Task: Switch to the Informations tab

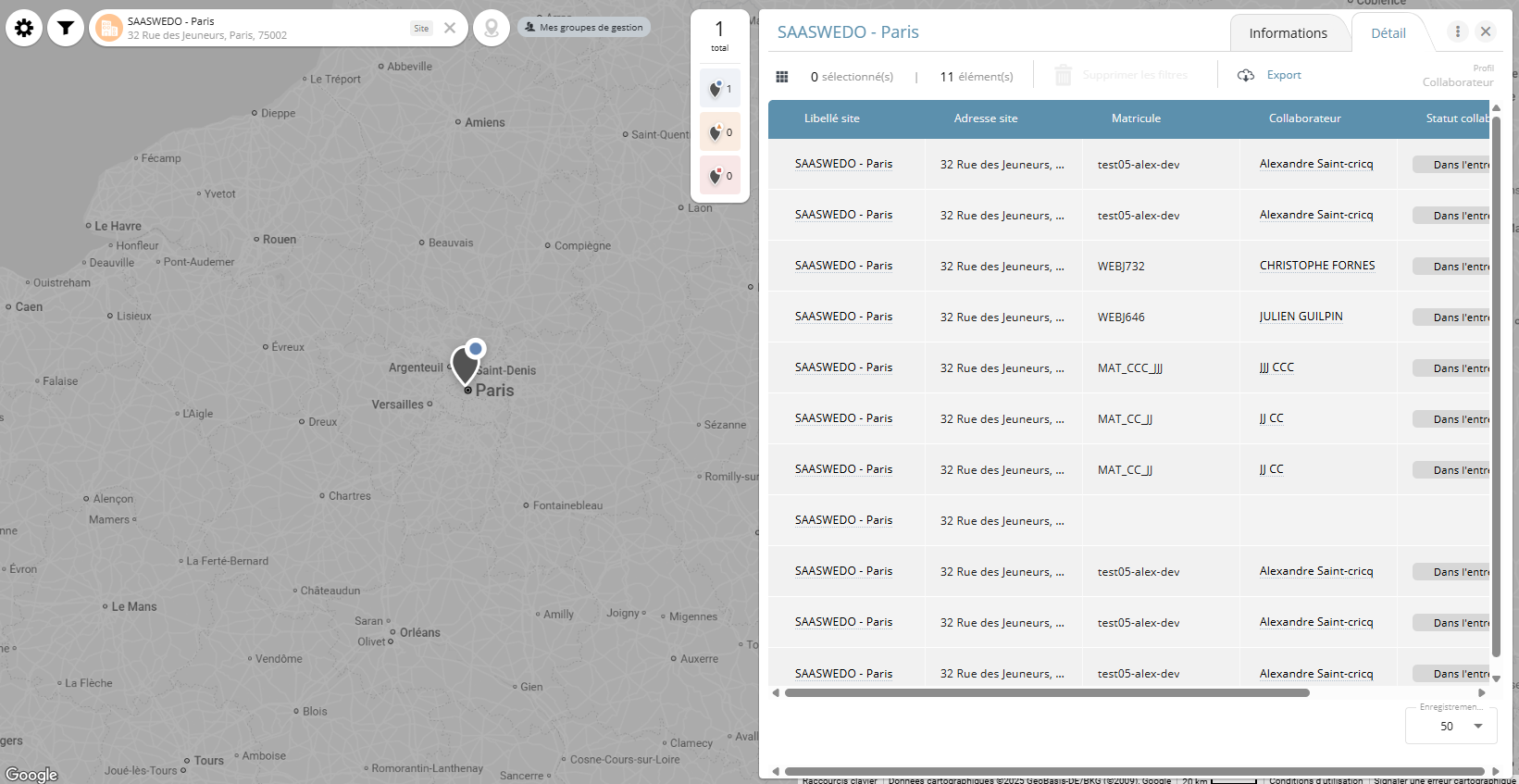Action: 1288,33
